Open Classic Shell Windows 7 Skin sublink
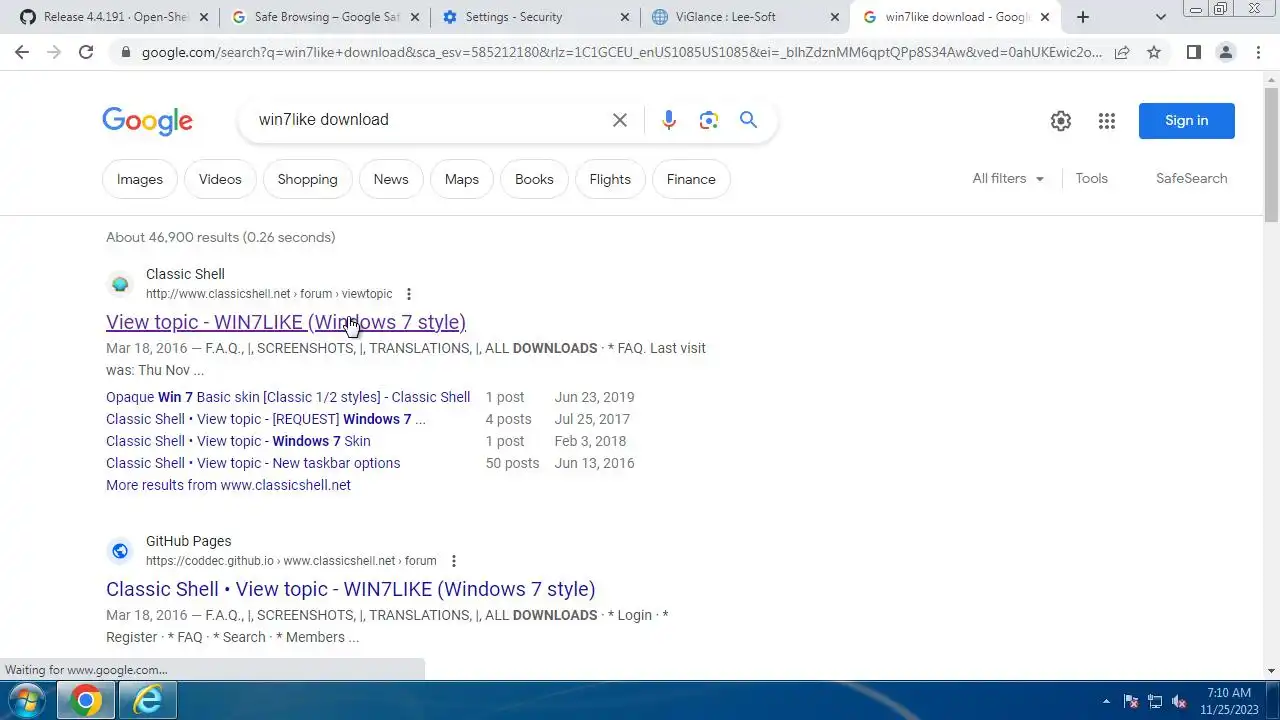 tap(238, 441)
